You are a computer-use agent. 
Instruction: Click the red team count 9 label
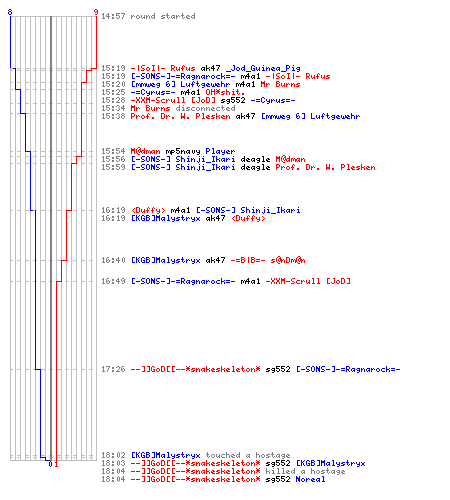click(96, 12)
